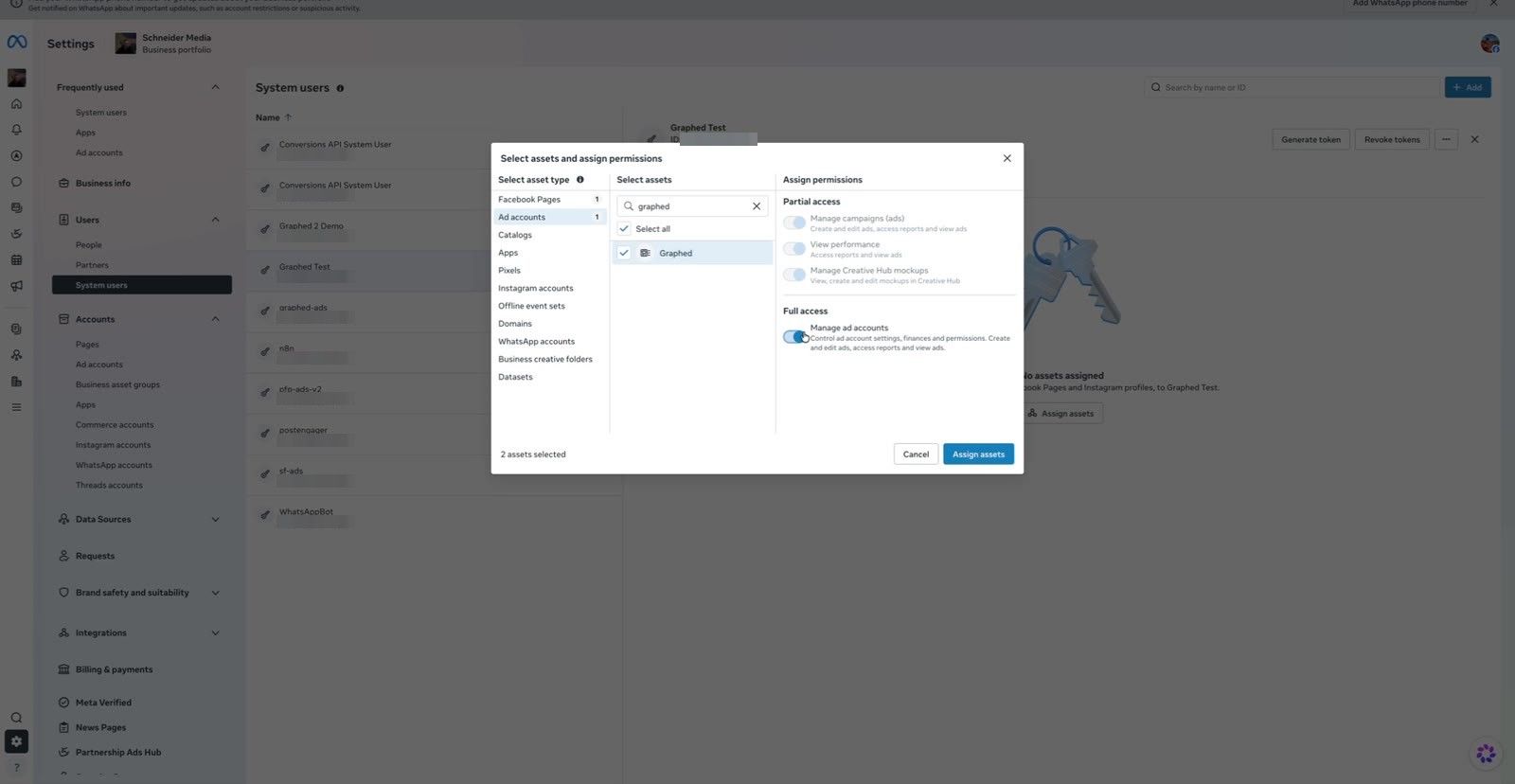Click the search magnifier in left rail
The height and width of the screenshot is (784, 1515).
click(x=16, y=718)
